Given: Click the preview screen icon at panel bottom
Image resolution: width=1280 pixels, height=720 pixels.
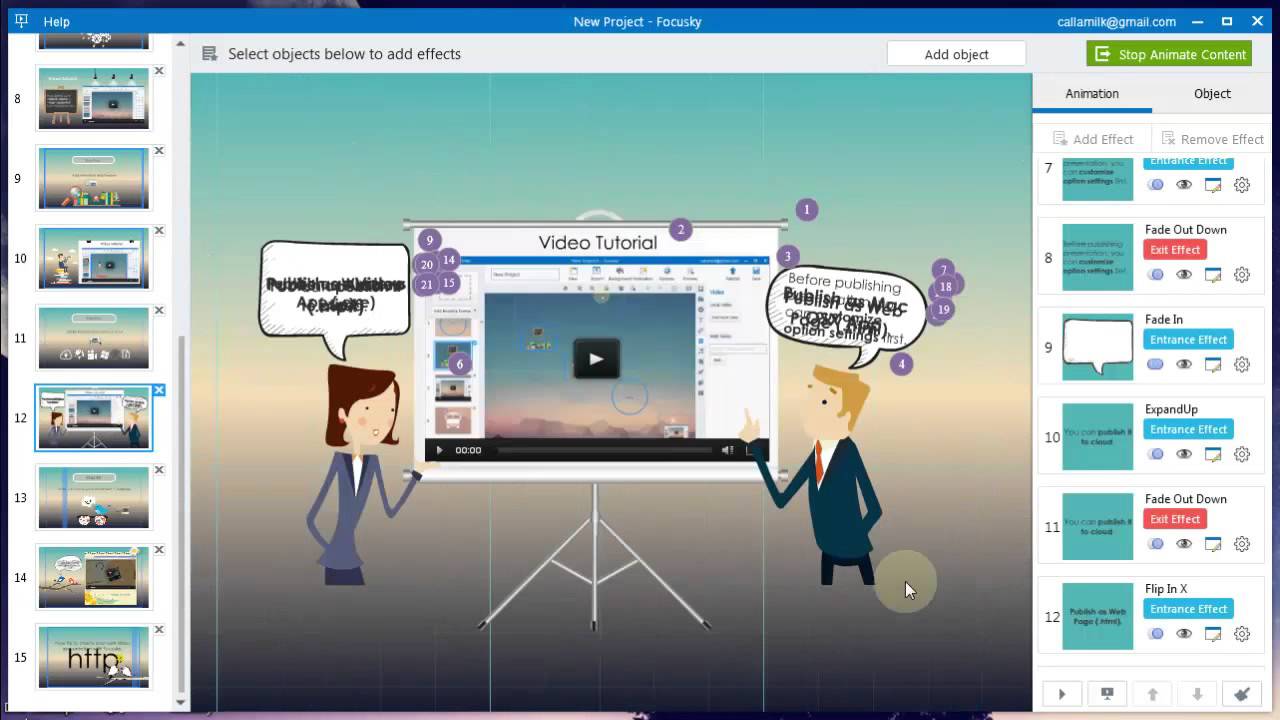Looking at the screenshot, I should point(1107,694).
